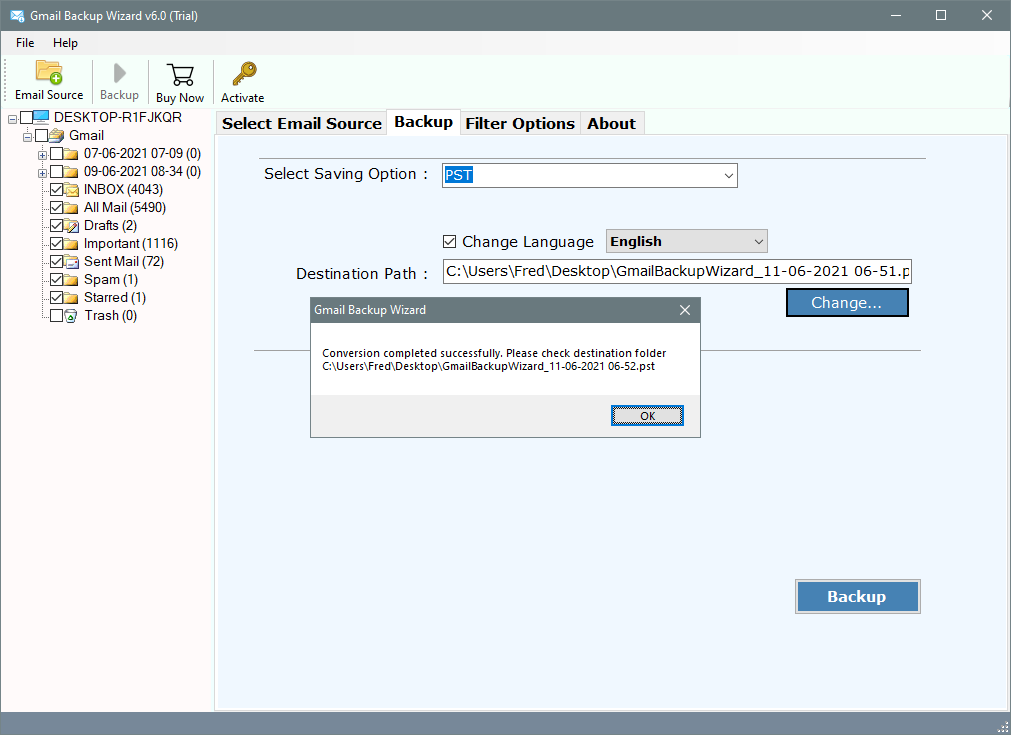Image resolution: width=1011 pixels, height=735 pixels.
Task: Open the English language dropdown
Action: click(758, 242)
